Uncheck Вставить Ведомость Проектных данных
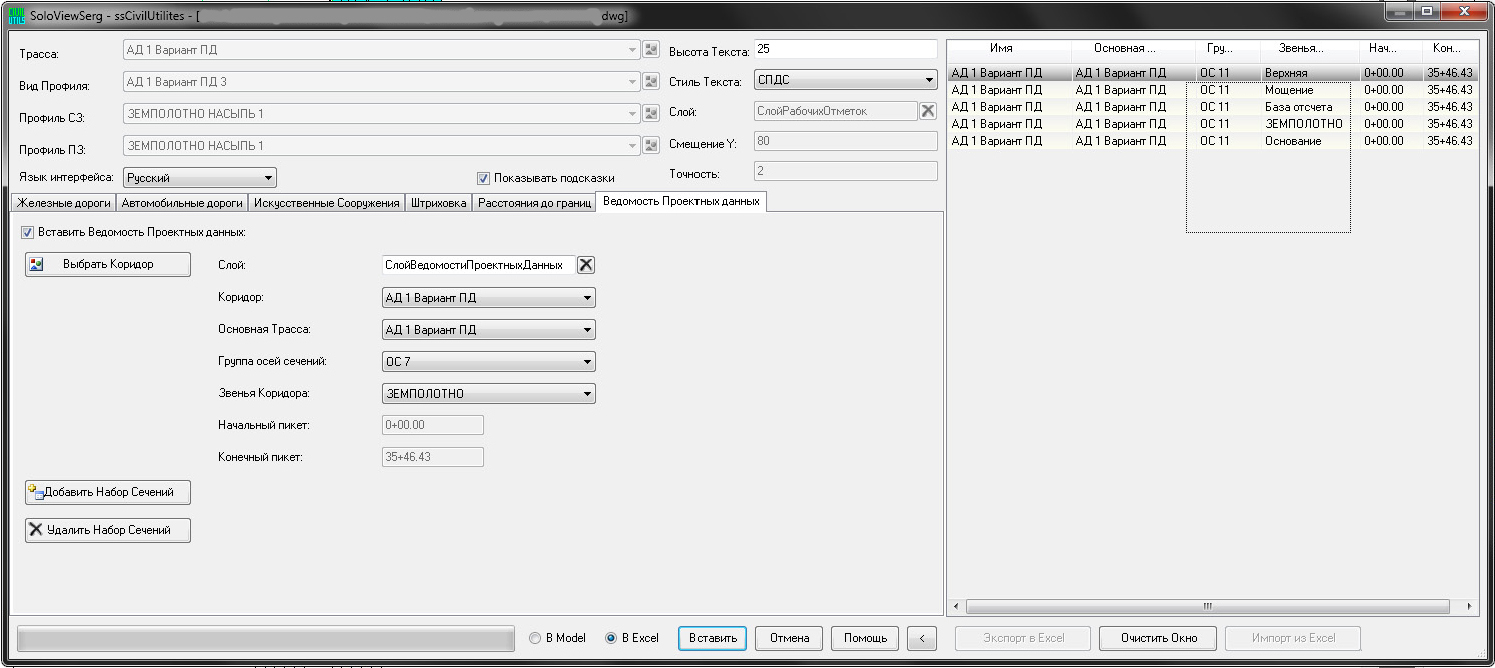Image resolution: width=1495 pixels, height=668 pixels. (27, 232)
